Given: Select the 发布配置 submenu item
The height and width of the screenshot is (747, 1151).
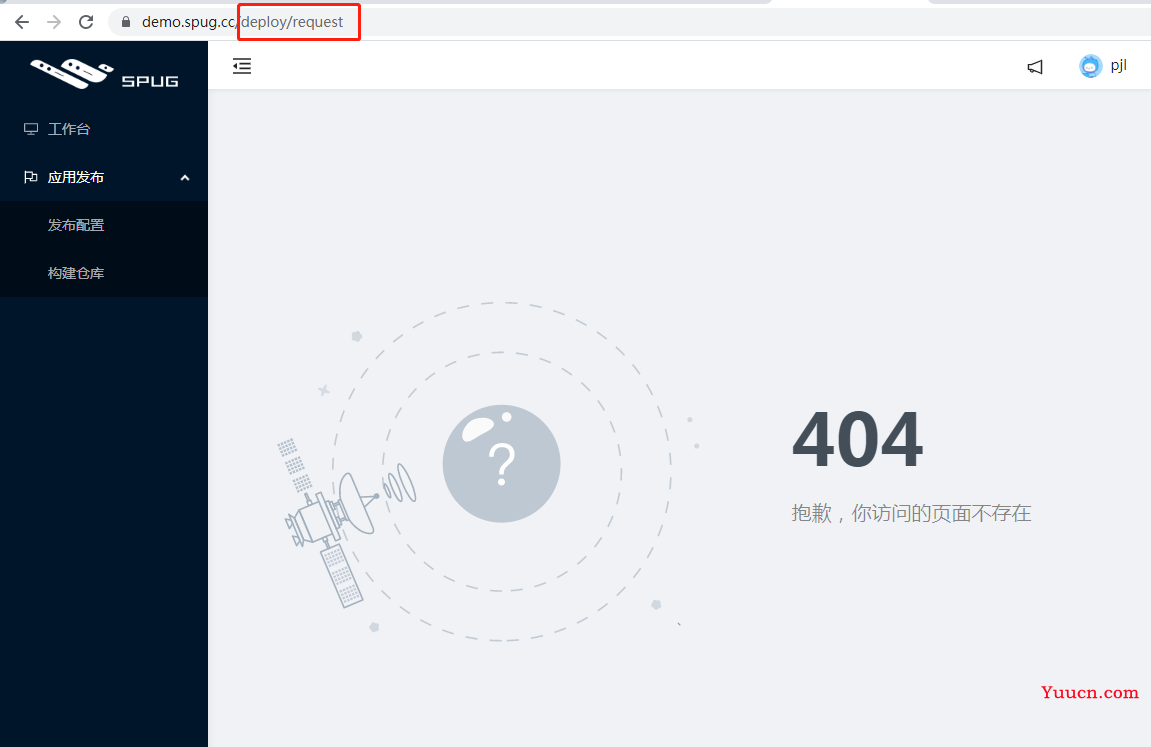Looking at the screenshot, I should coord(104,225).
